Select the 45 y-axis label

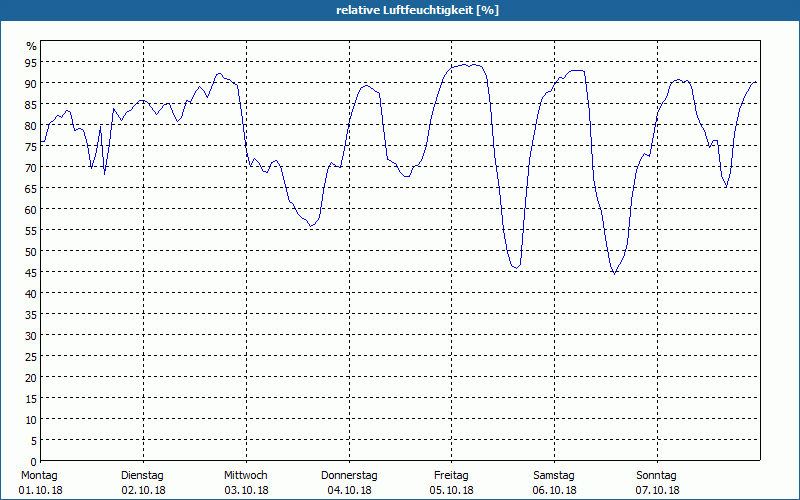32,272
